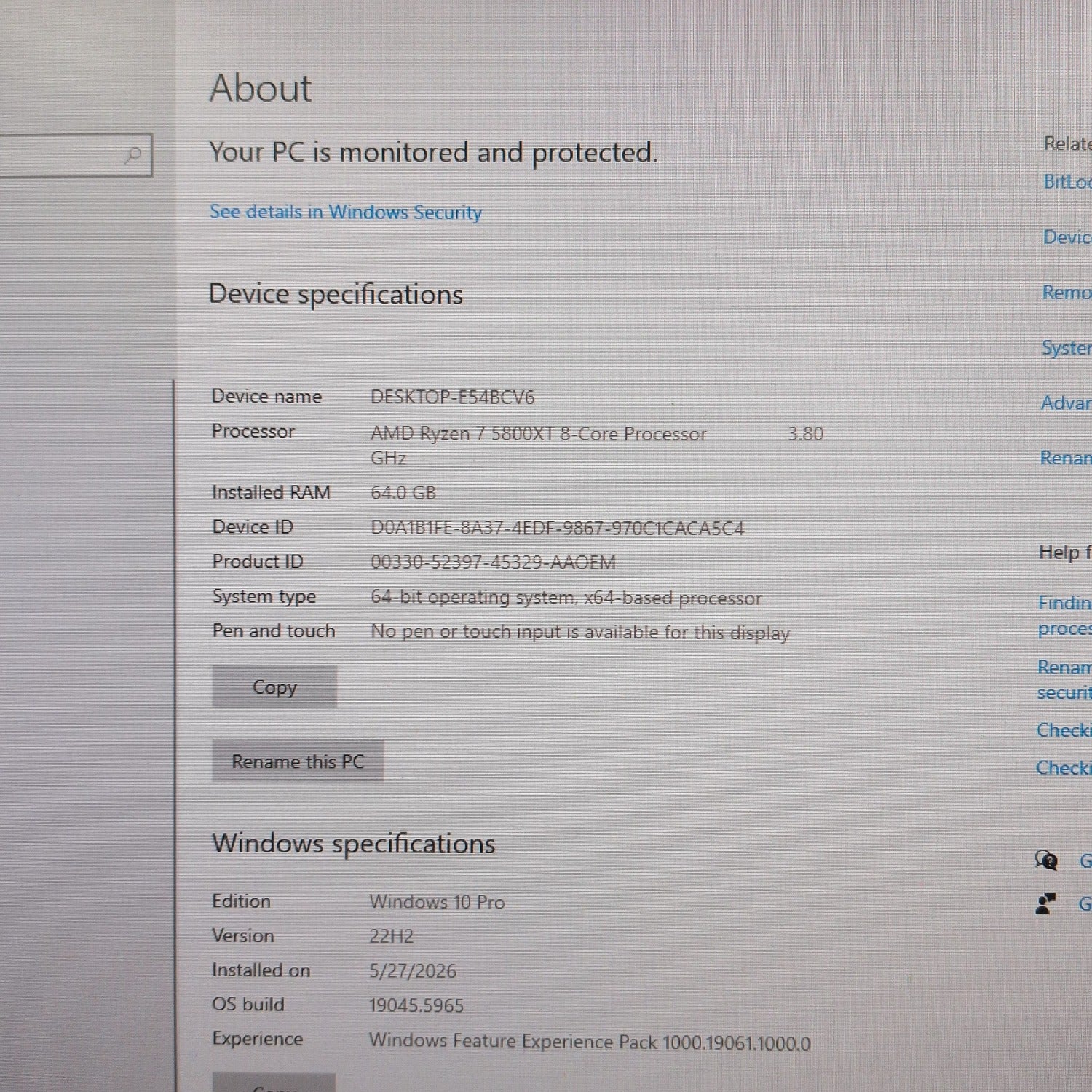The image size is (1092, 1092).
Task: Click the Give feedback person icon
Action: click(x=1045, y=903)
